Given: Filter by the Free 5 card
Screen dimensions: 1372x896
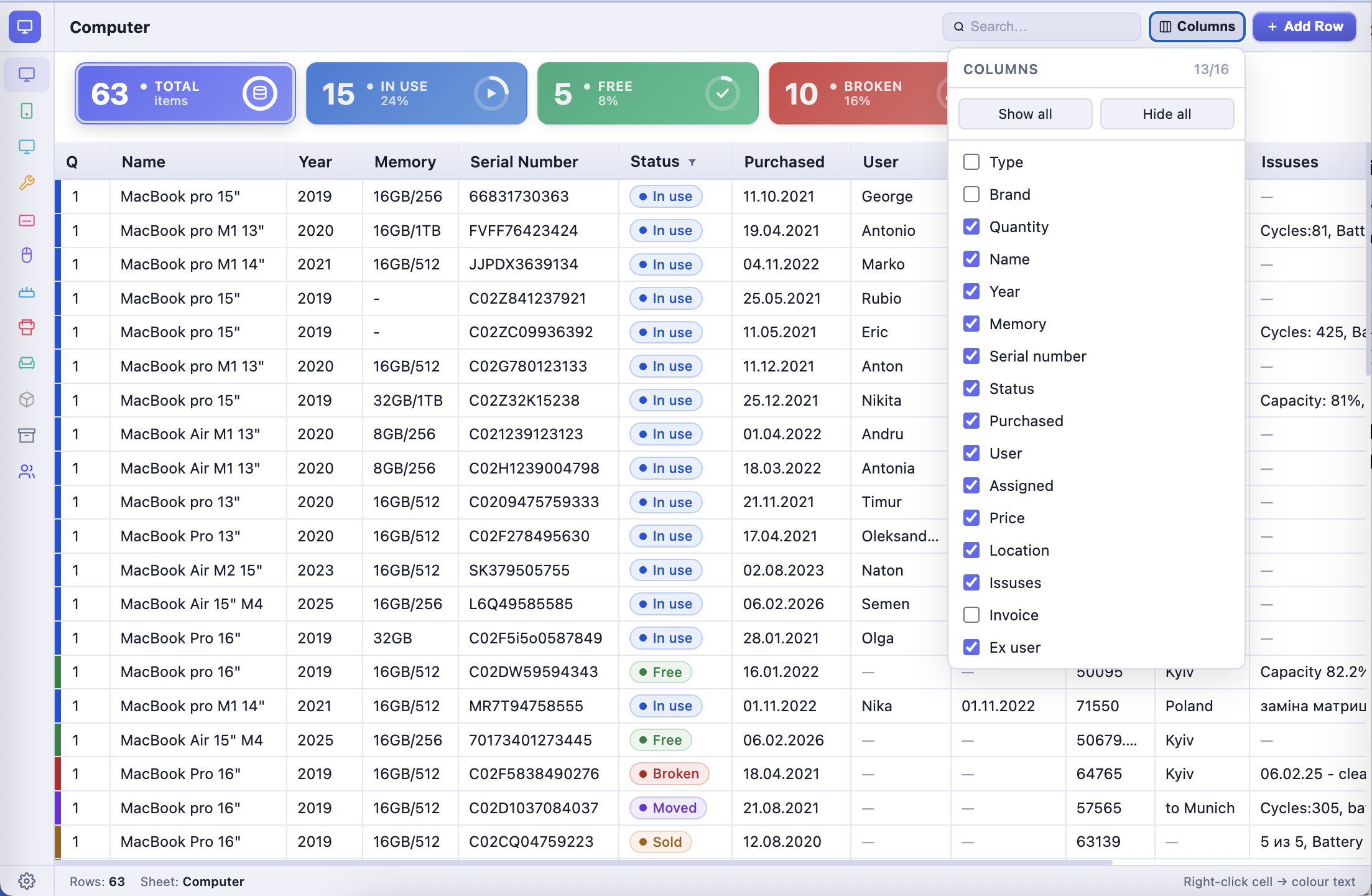Looking at the screenshot, I should click(x=648, y=93).
